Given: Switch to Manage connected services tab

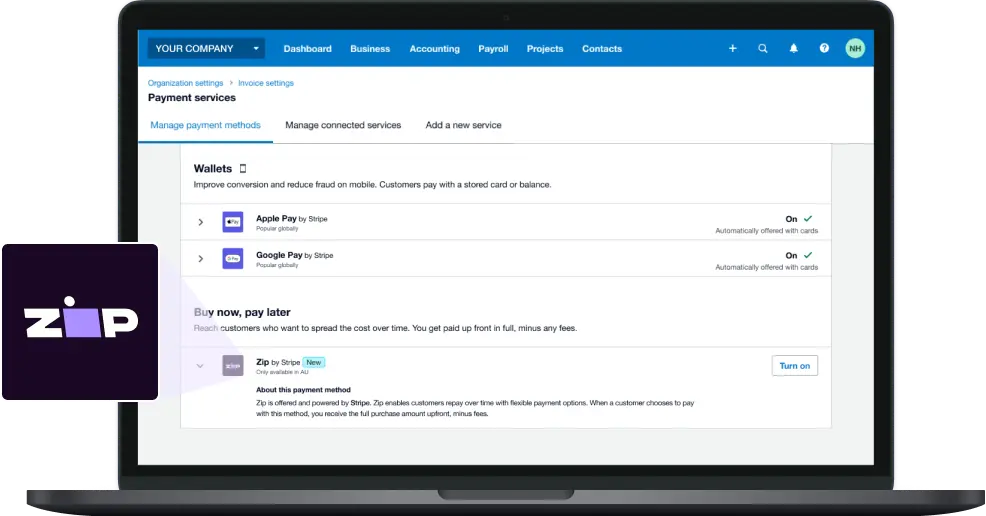Looking at the screenshot, I should click(343, 125).
